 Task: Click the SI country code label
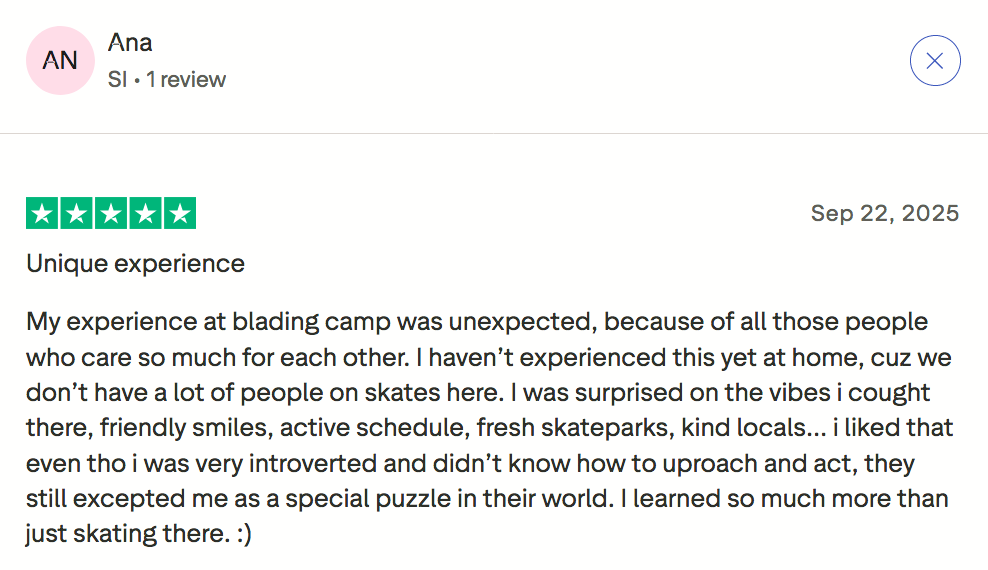tap(117, 80)
